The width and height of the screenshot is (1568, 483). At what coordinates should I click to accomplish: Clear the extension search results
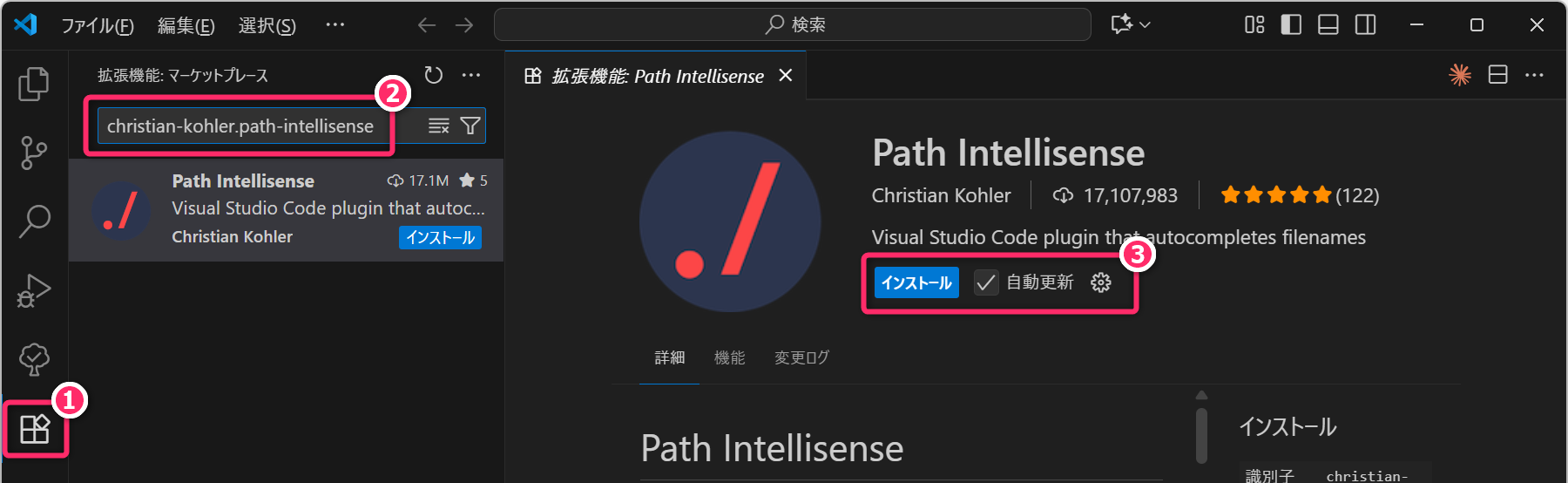click(438, 126)
